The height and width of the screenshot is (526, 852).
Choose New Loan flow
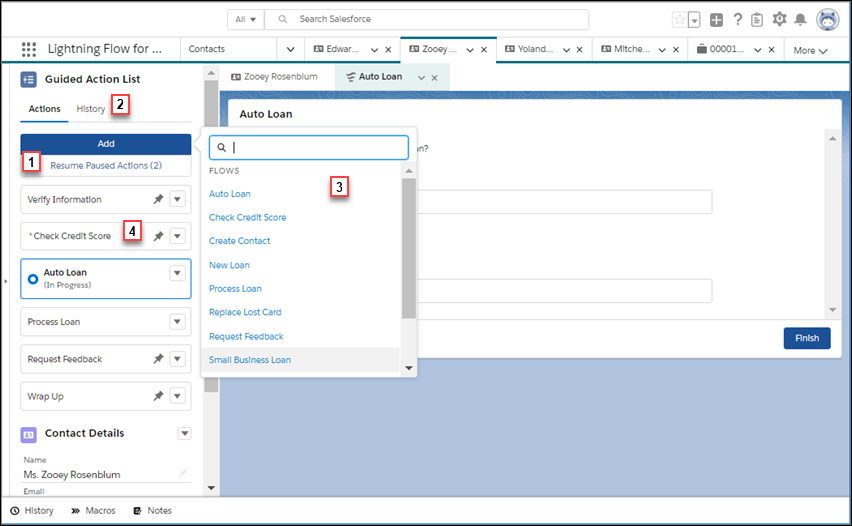229,265
